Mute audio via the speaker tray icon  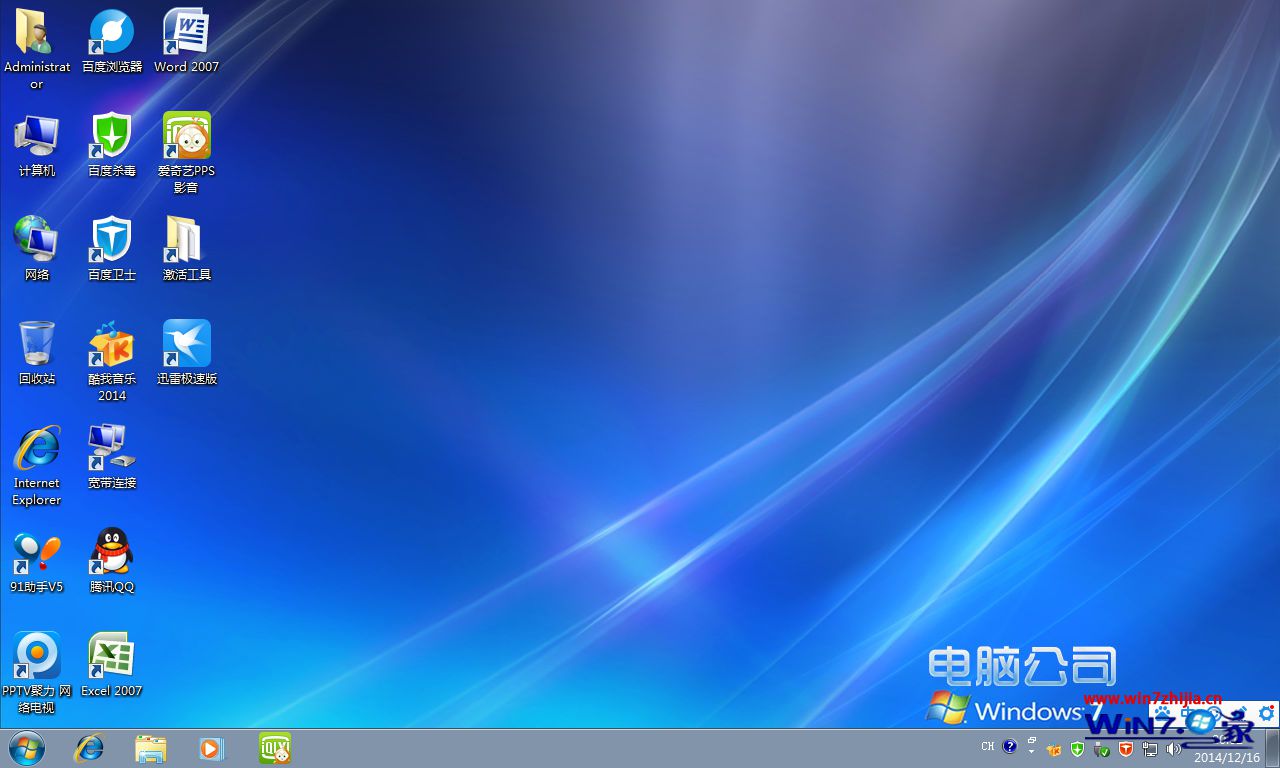[1173, 748]
